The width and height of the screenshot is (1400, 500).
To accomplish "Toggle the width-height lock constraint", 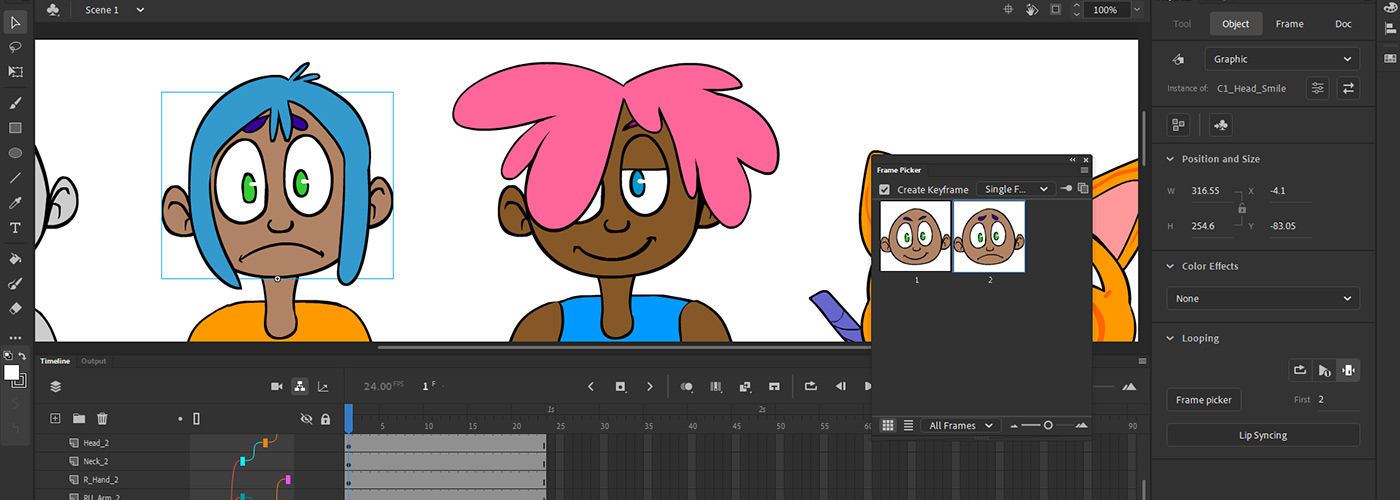I will pos(1241,208).
